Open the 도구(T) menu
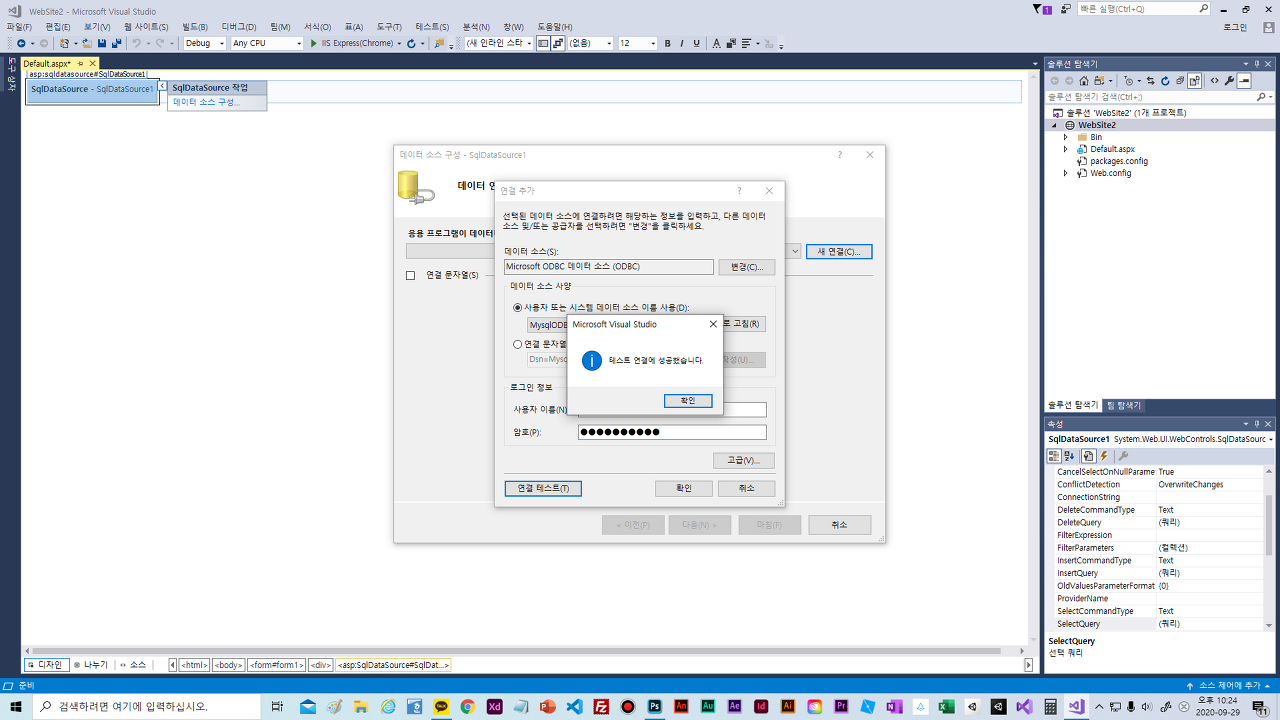This screenshot has height=720, width=1280. click(x=387, y=27)
